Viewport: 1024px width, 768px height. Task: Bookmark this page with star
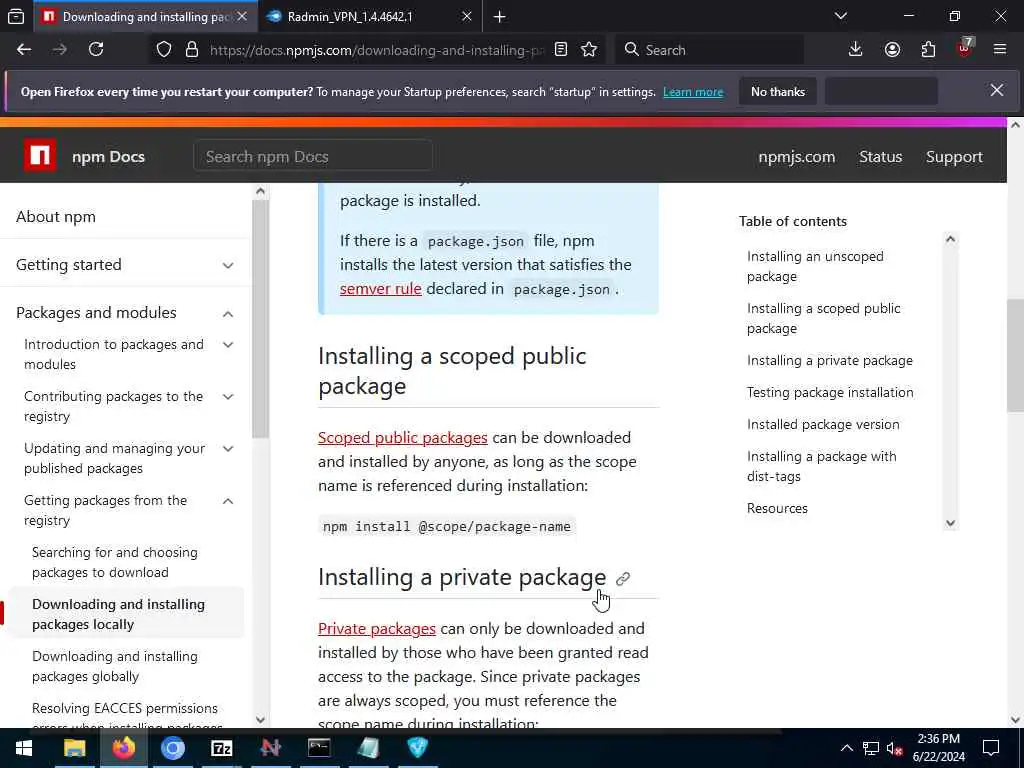(x=589, y=50)
